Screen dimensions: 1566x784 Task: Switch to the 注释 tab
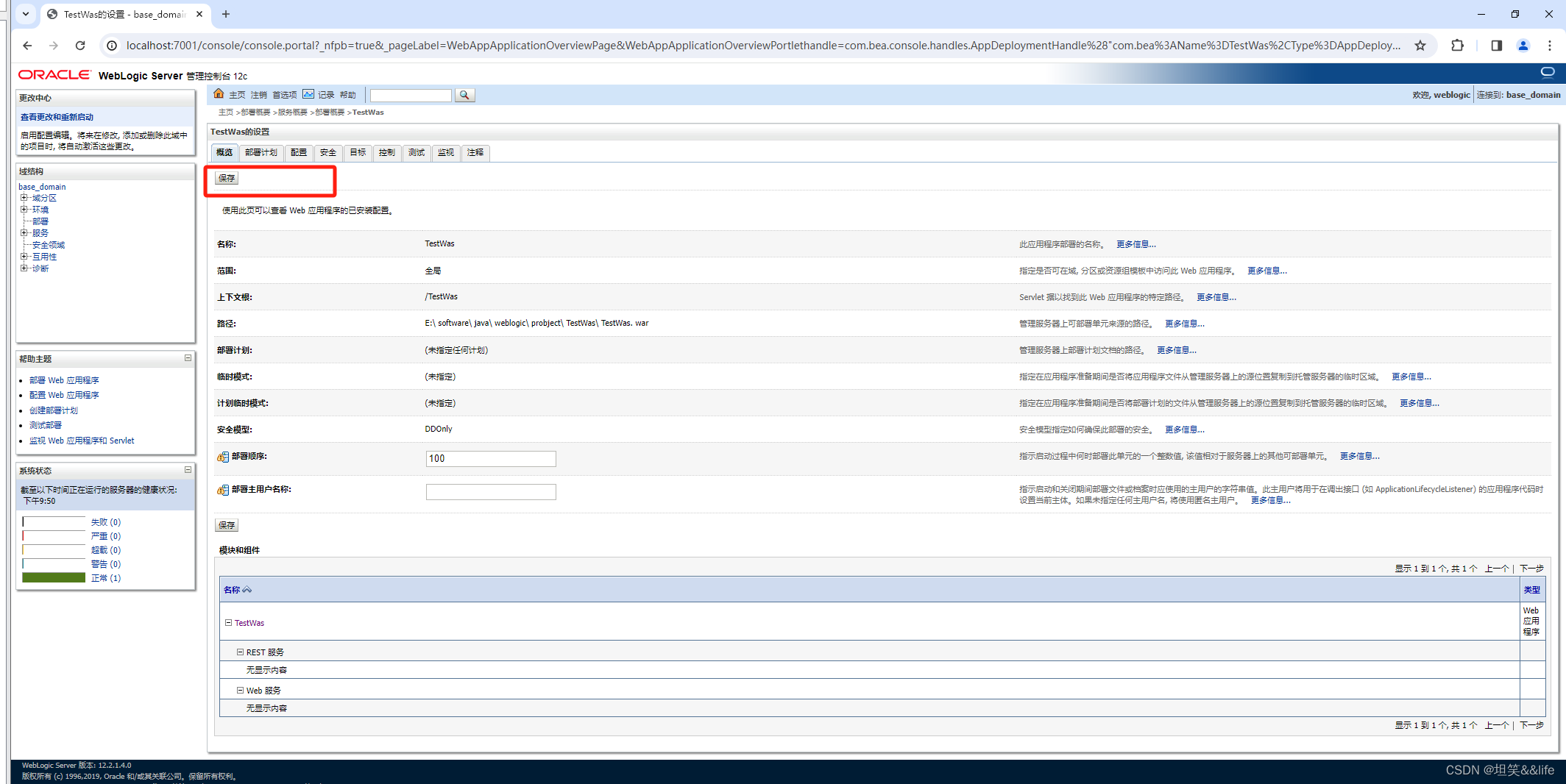475,152
